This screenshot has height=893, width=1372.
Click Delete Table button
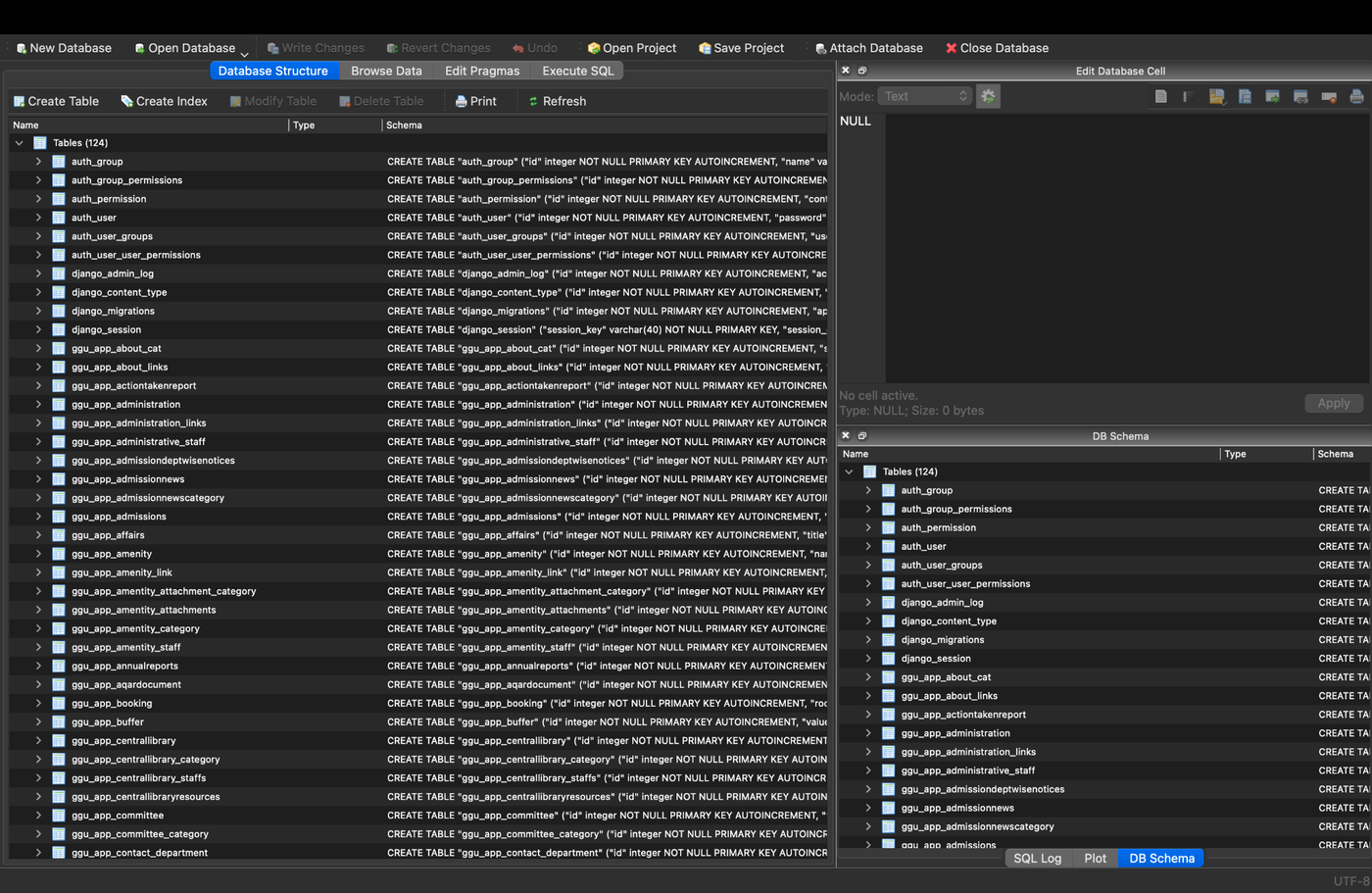click(x=381, y=101)
